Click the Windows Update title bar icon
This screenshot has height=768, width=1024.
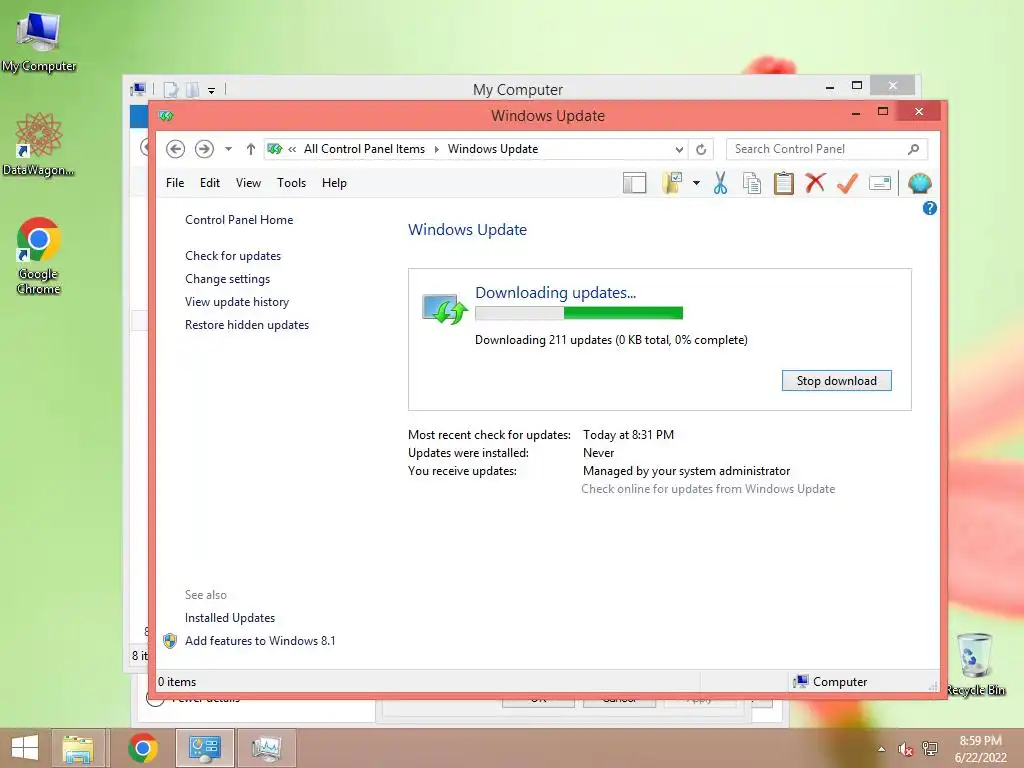(166, 116)
